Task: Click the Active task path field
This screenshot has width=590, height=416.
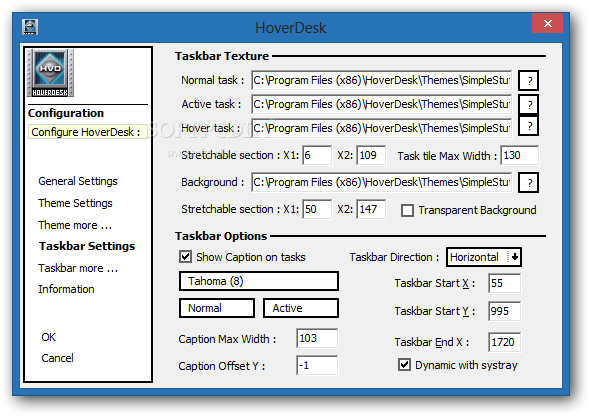Action: (x=382, y=105)
